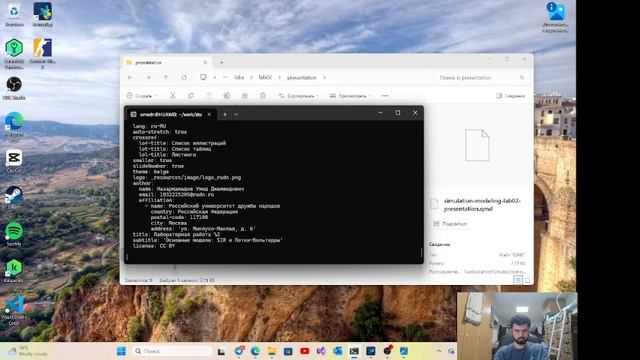Click the file preview thumbnail in details pane
The height and width of the screenshot is (360, 640).
pyautogui.click(x=477, y=145)
